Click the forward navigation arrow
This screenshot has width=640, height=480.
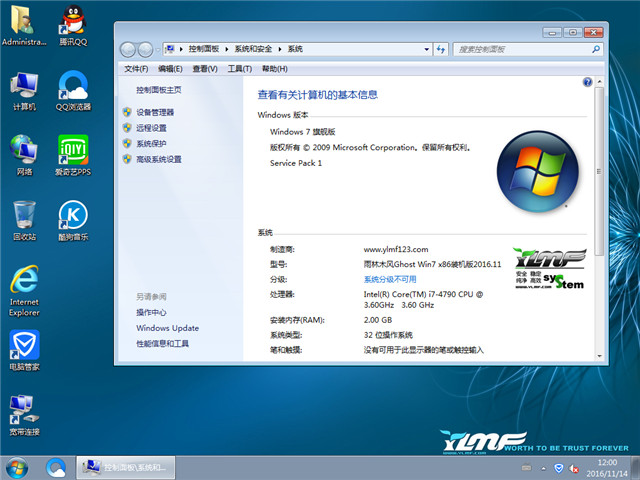[x=145, y=50]
